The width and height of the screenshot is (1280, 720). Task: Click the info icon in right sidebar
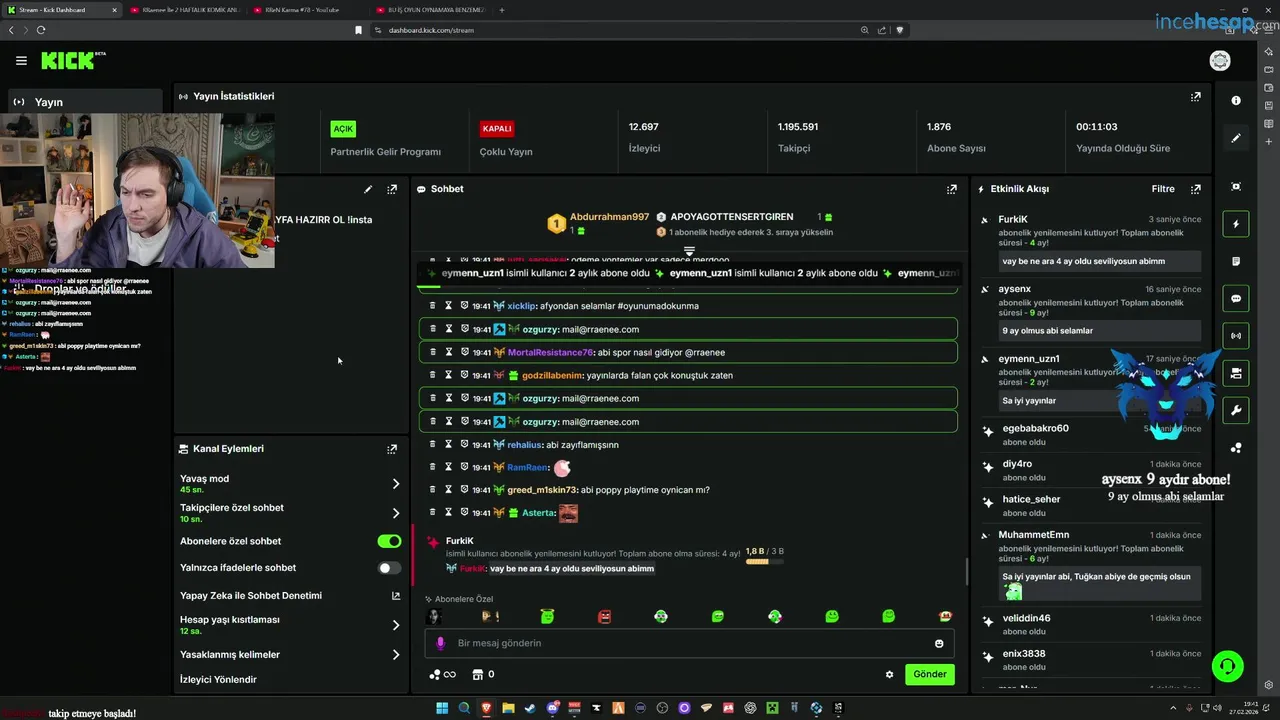pos(1236,101)
